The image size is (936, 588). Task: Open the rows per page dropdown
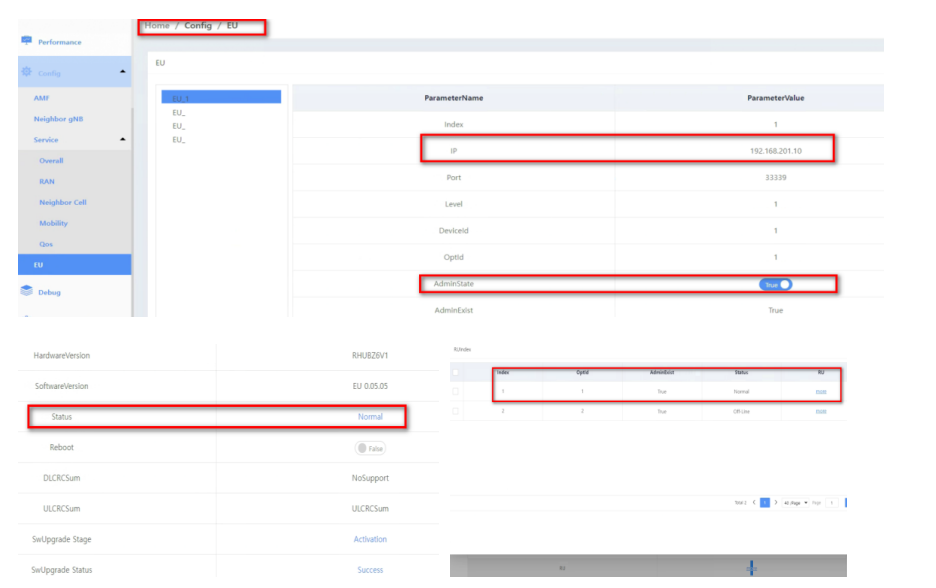(x=796, y=502)
